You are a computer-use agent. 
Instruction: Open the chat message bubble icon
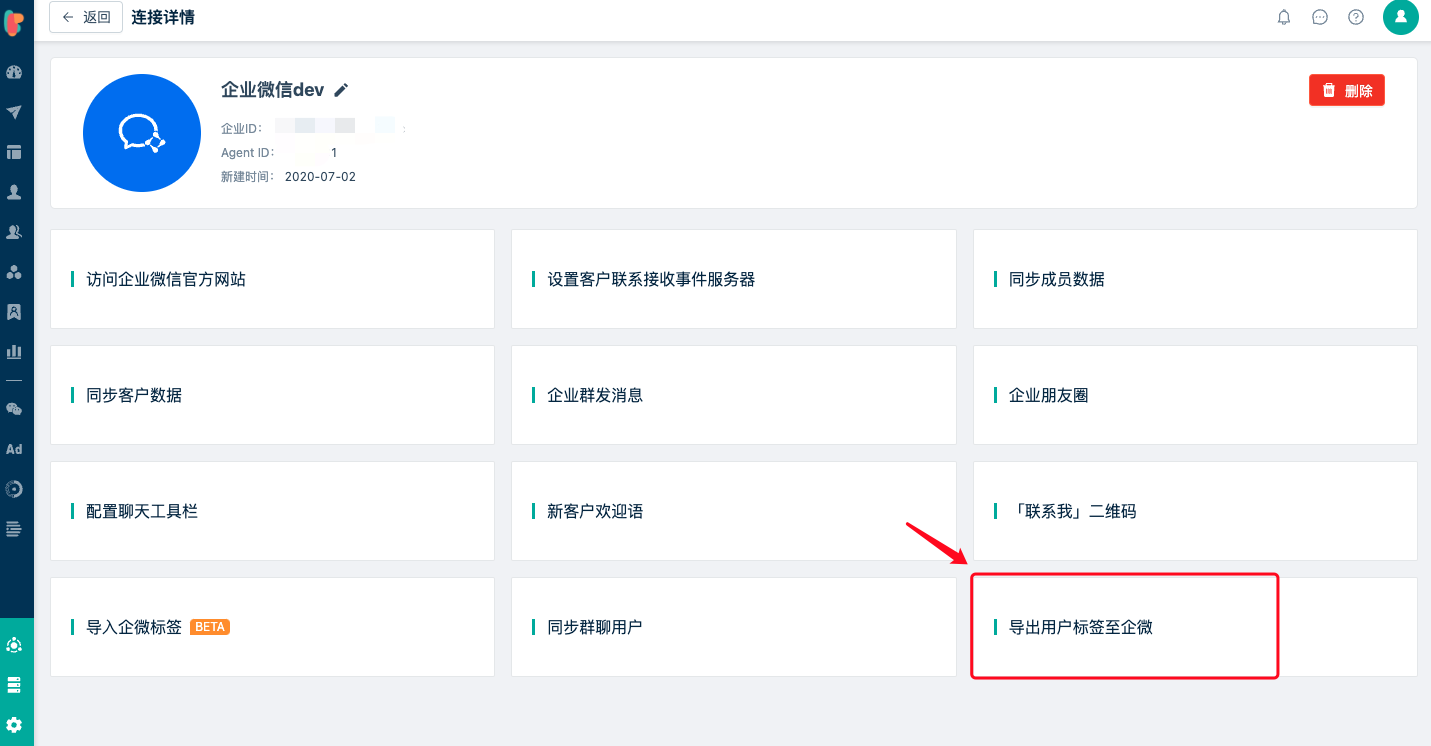coord(1320,17)
